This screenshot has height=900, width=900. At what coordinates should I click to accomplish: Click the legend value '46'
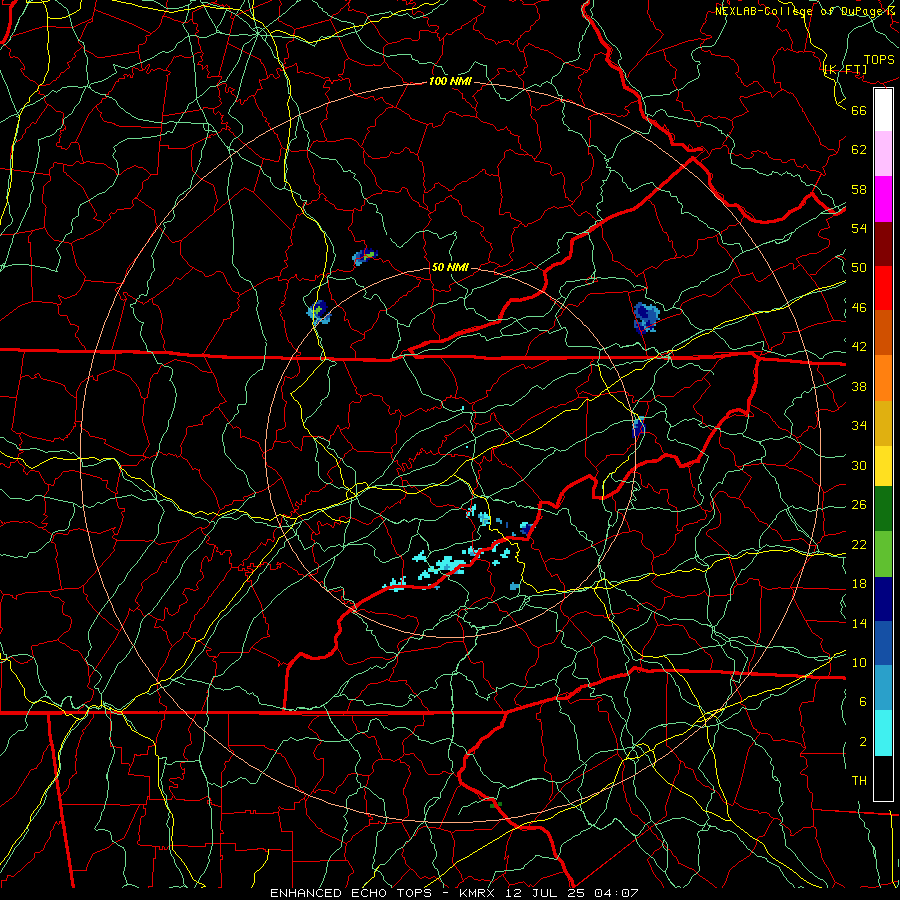(x=859, y=308)
